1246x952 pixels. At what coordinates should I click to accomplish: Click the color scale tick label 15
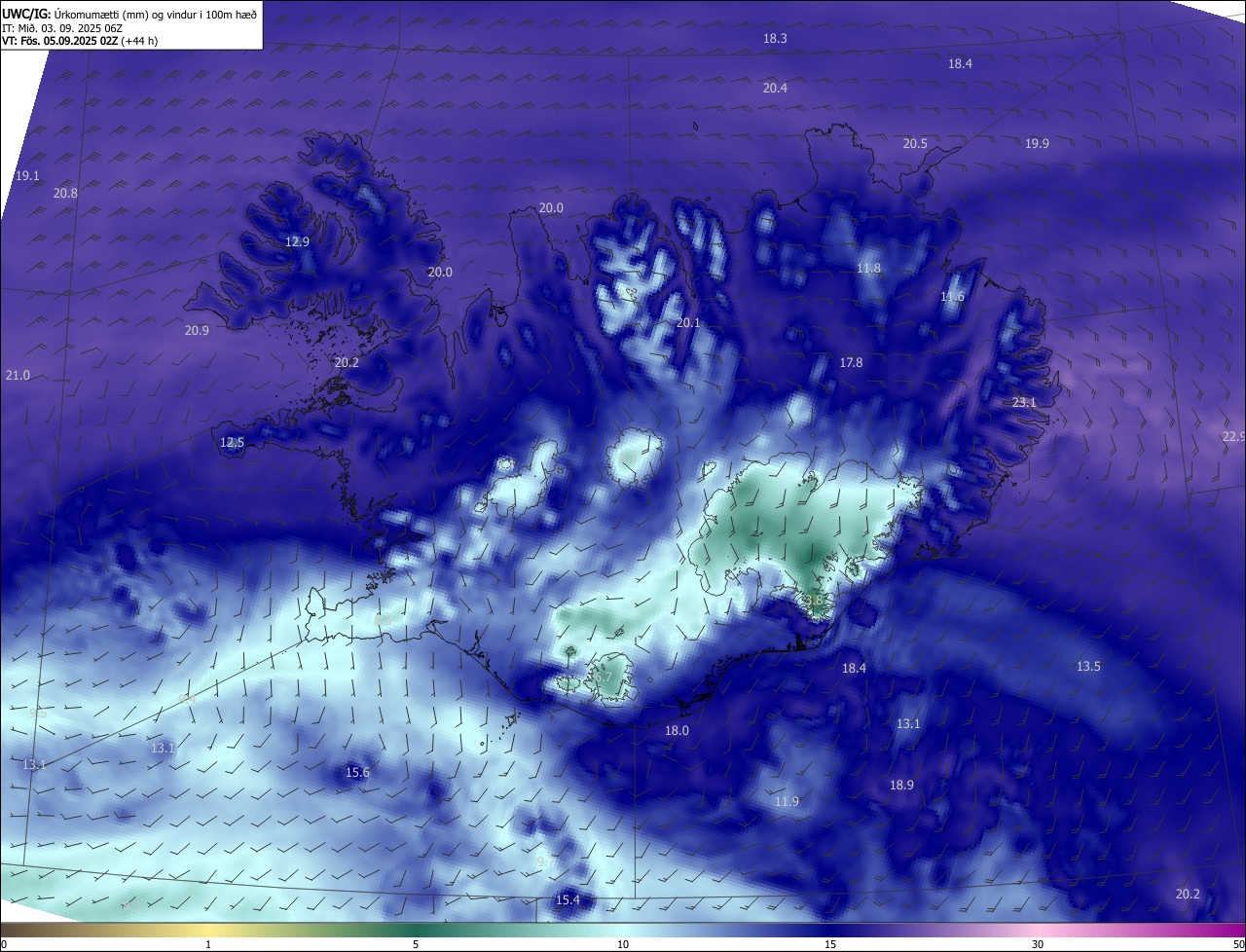click(x=830, y=944)
